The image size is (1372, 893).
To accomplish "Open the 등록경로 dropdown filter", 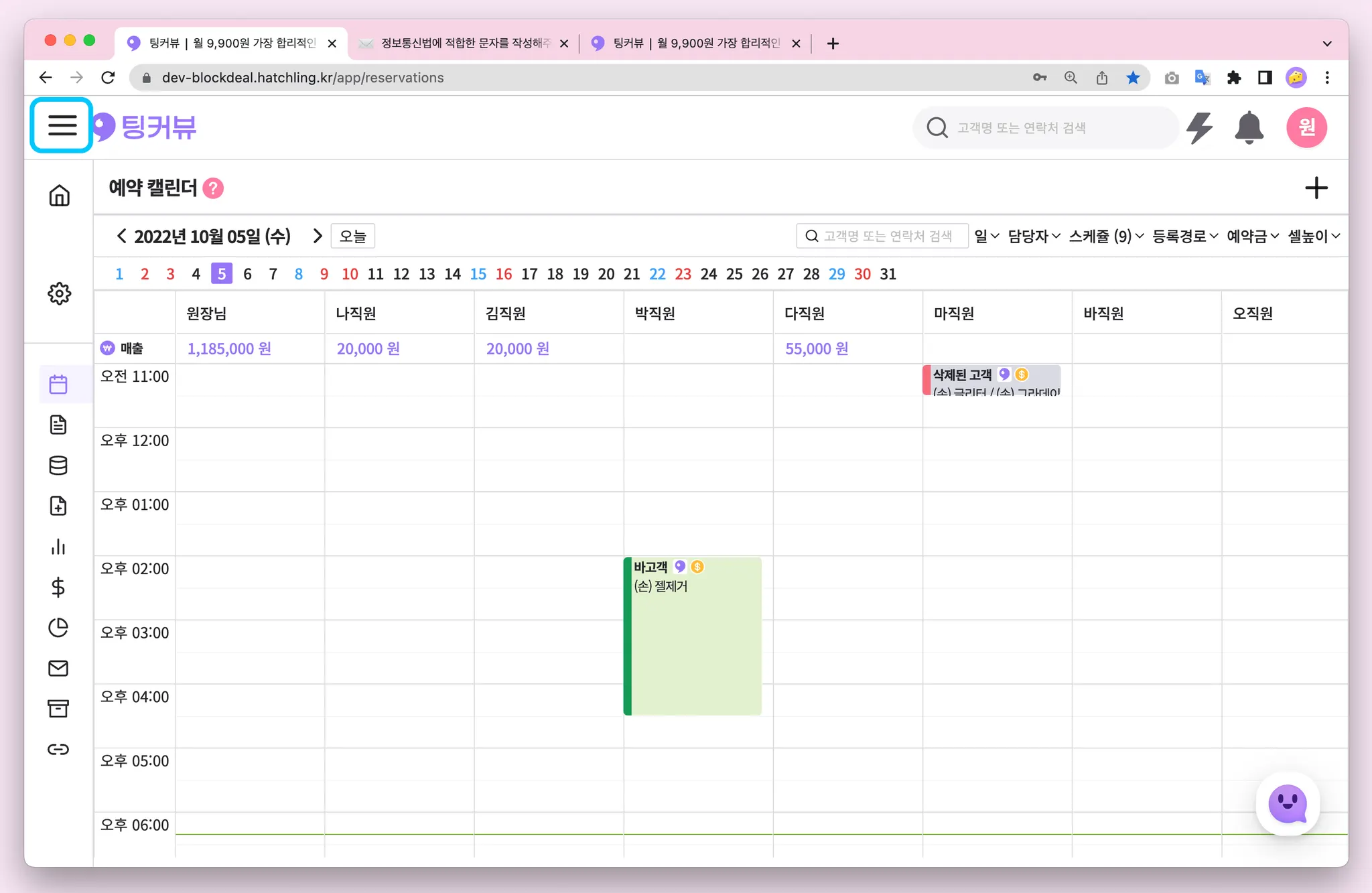I will tap(1184, 236).
